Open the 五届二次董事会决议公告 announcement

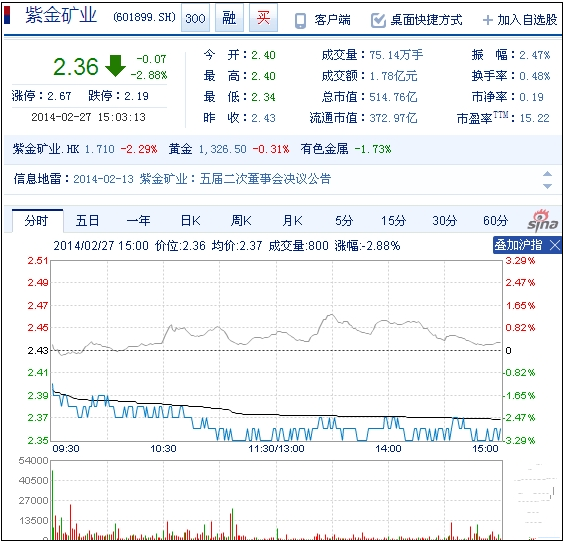[x=265, y=178]
